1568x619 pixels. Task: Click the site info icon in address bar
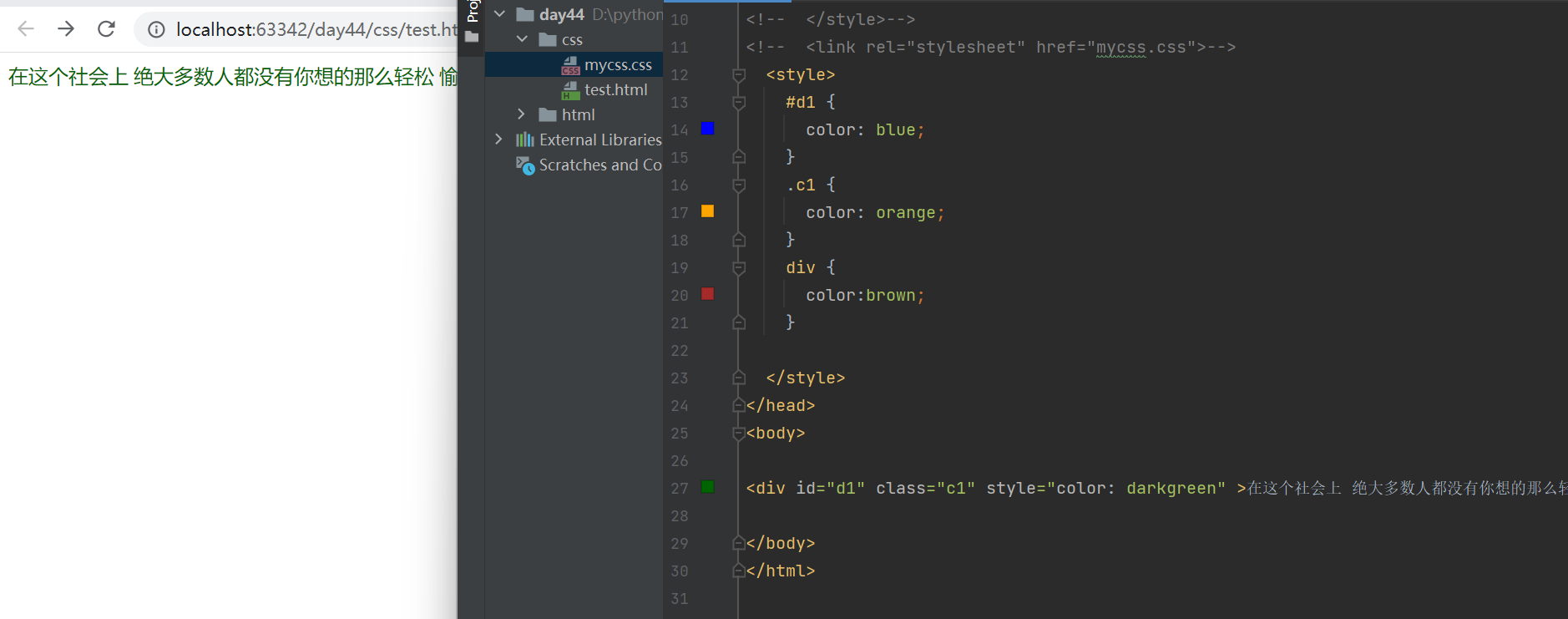[x=156, y=30]
